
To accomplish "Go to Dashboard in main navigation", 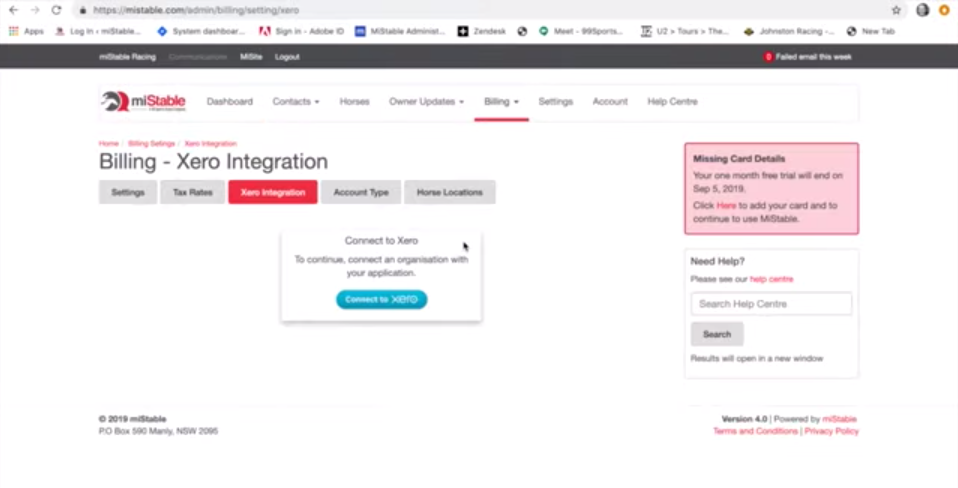I will pyautogui.click(x=230, y=101).
